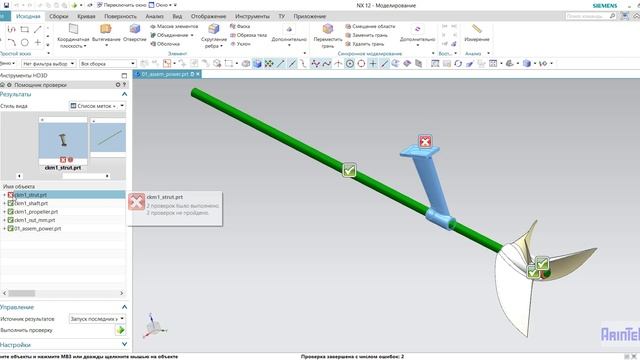Open the Координатная плоскость (Datum Plane) tool
This screenshot has height=360, width=640.
click(x=73, y=36)
